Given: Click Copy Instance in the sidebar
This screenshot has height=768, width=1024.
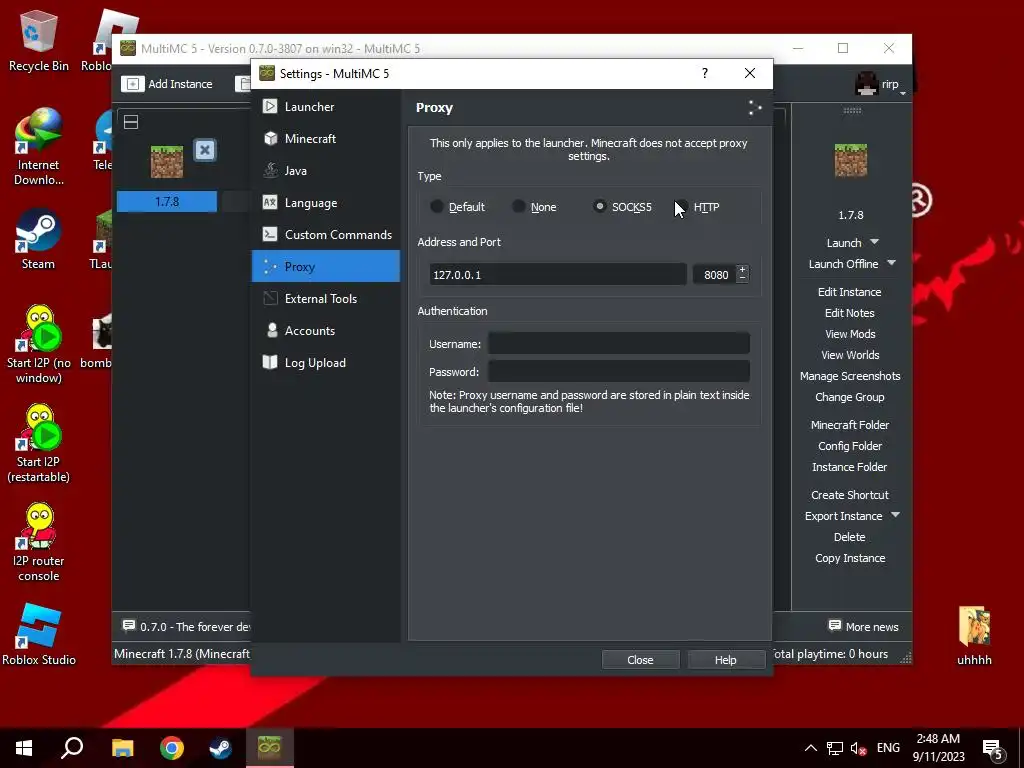Looking at the screenshot, I should (x=850, y=558).
